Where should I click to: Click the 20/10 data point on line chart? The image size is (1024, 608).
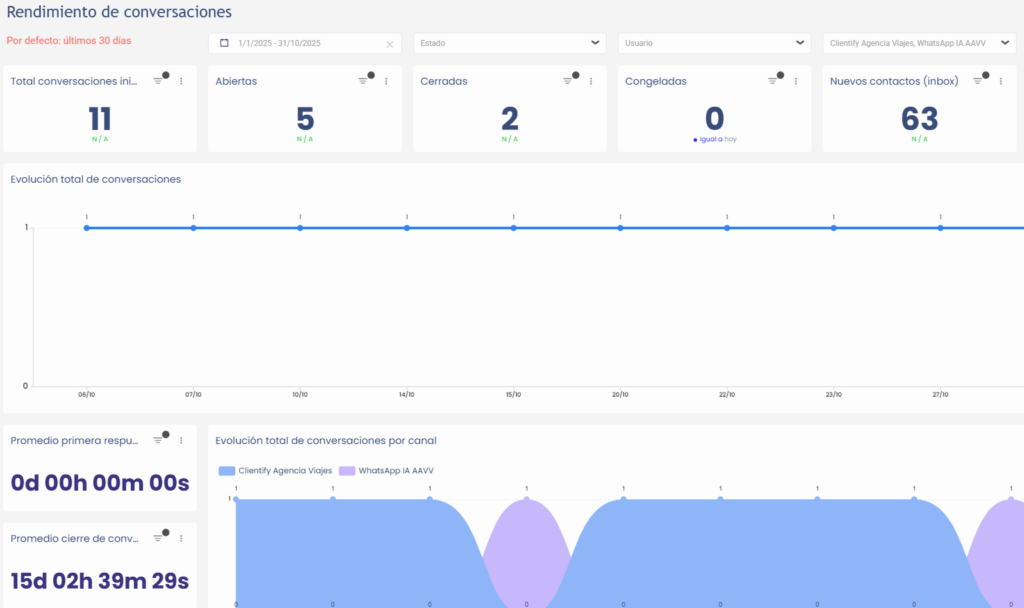pos(620,228)
